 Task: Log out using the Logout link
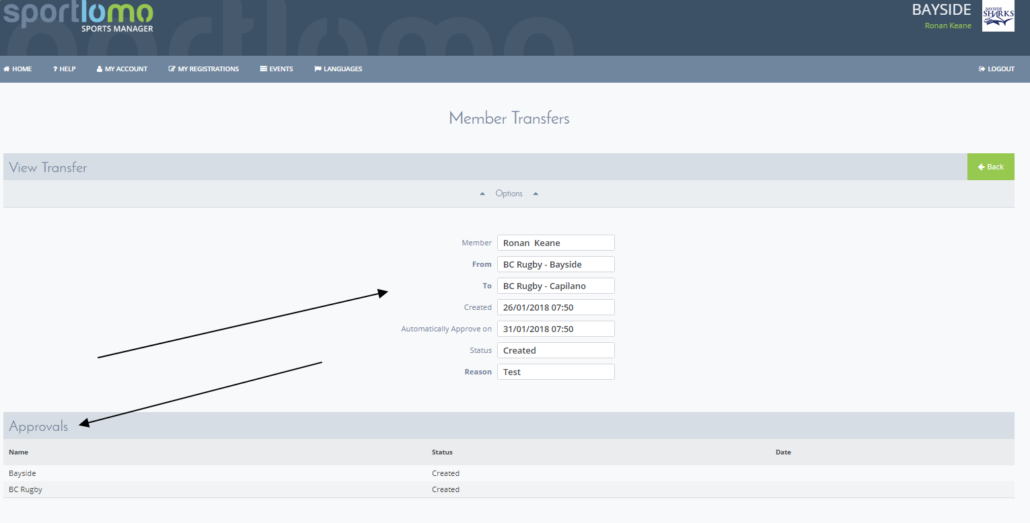tap(996, 69)
